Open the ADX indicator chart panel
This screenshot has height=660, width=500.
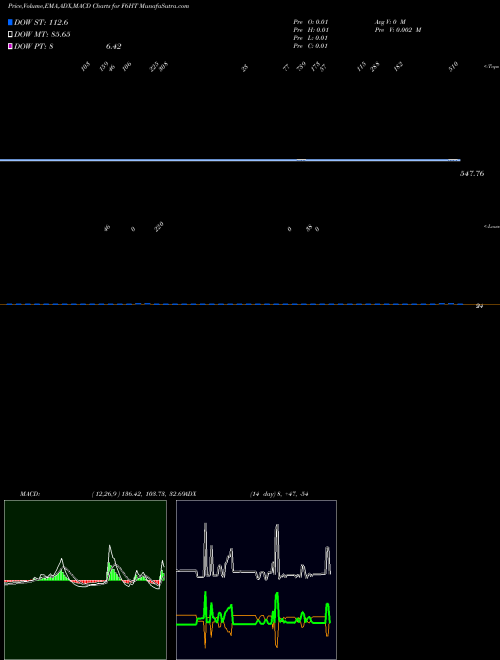(x=256, y=580)
